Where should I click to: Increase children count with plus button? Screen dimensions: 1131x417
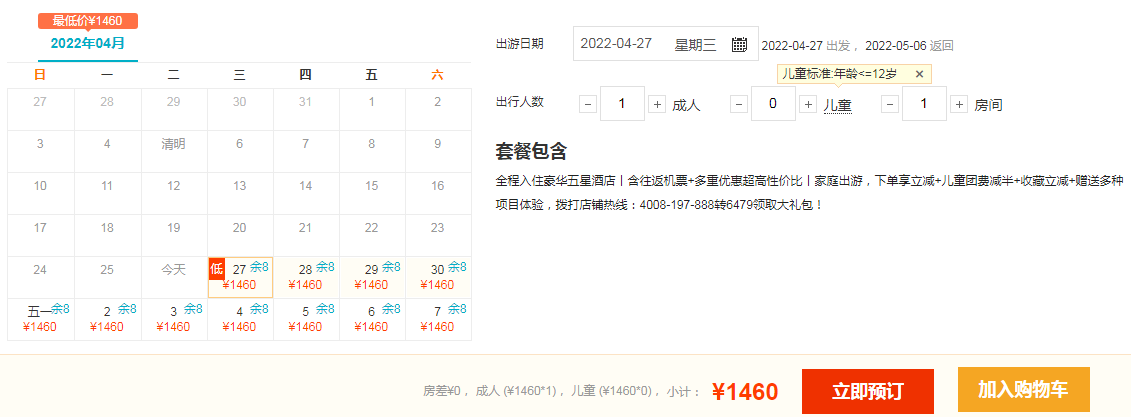click(808, 104)
